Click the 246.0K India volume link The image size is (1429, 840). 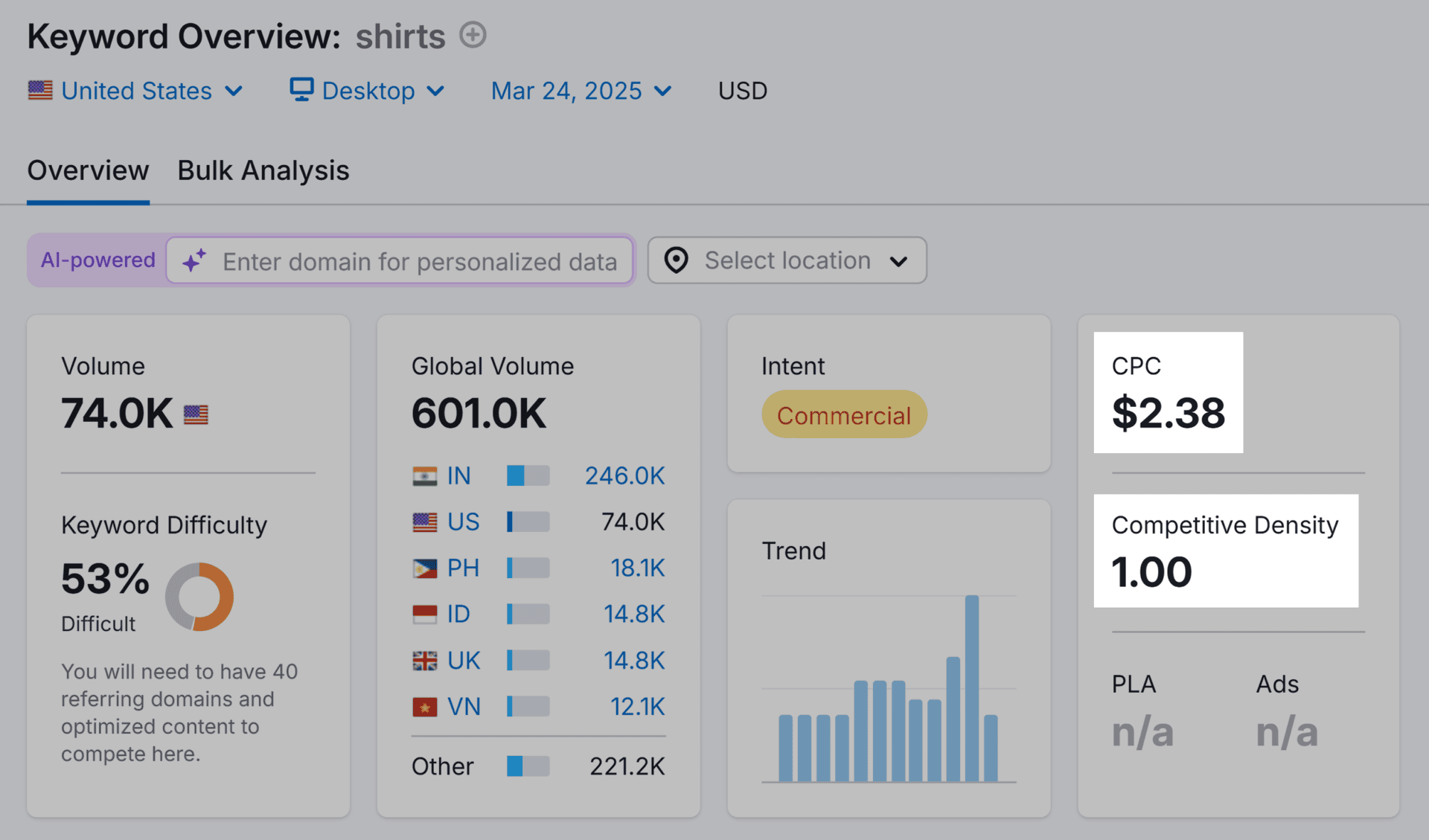[x=624, y=475]
